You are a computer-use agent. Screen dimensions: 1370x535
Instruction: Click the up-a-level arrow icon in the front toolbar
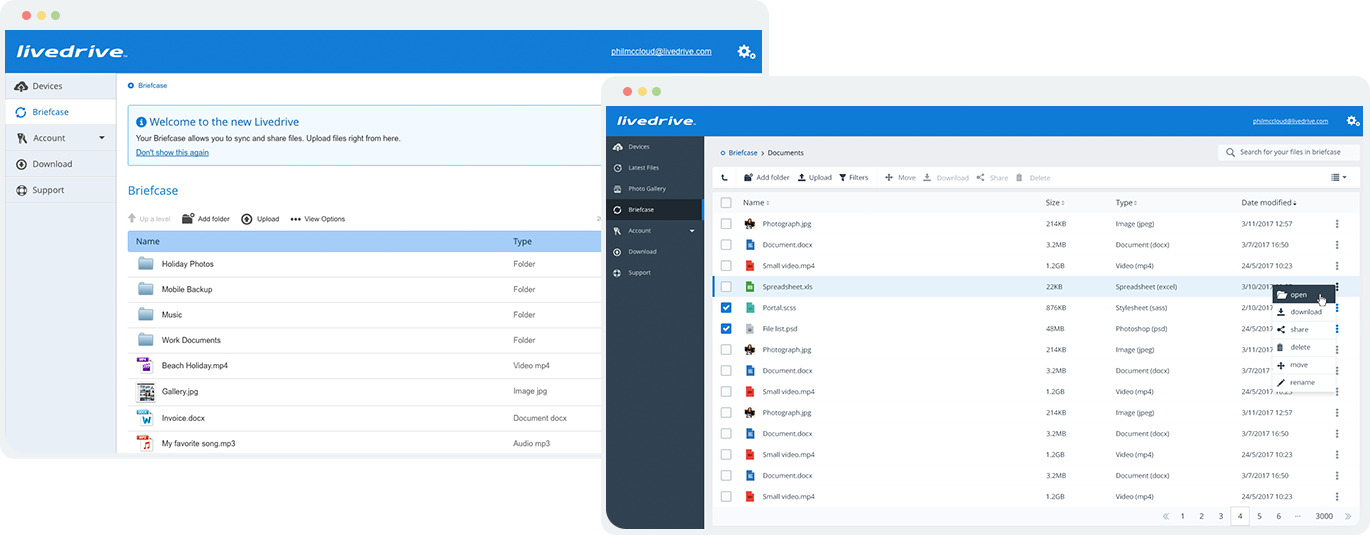[724, 178]
